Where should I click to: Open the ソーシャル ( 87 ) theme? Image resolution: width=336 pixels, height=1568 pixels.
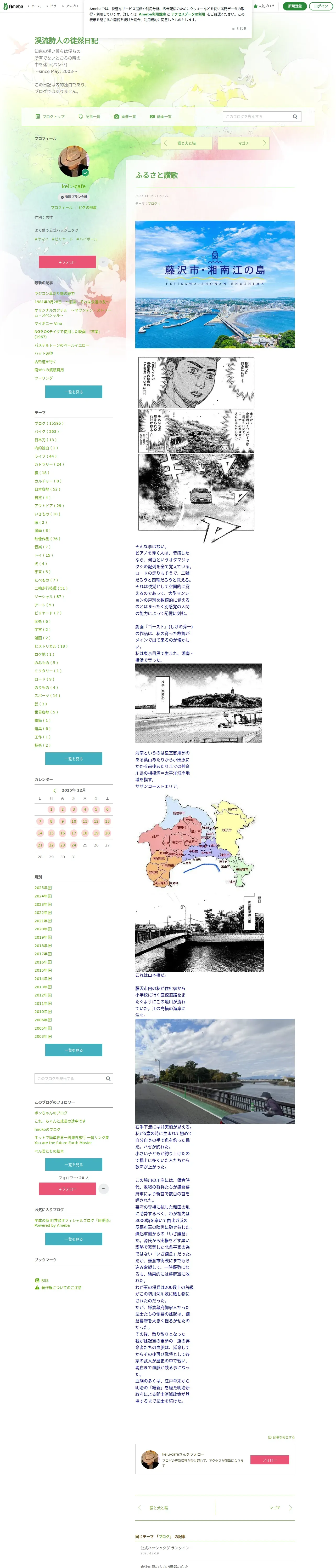tap(49, 597)
